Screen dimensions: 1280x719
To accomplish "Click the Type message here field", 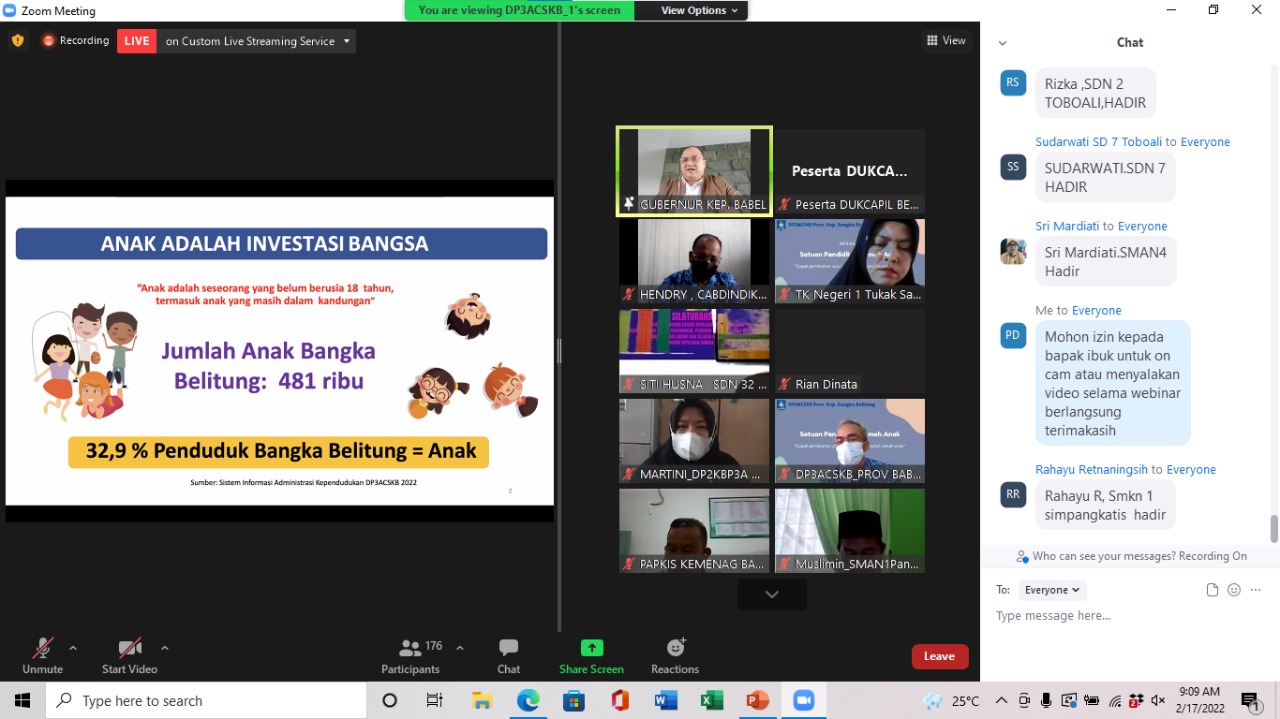I will point(1120,616).
